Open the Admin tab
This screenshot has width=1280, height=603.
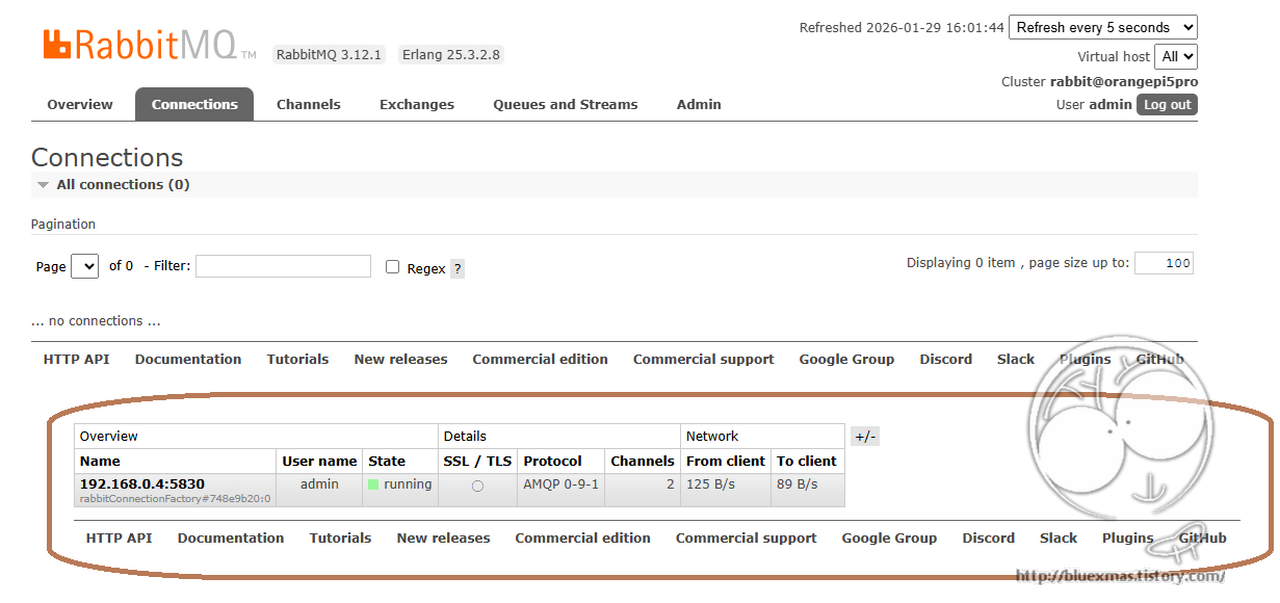[x=699, y=104]
